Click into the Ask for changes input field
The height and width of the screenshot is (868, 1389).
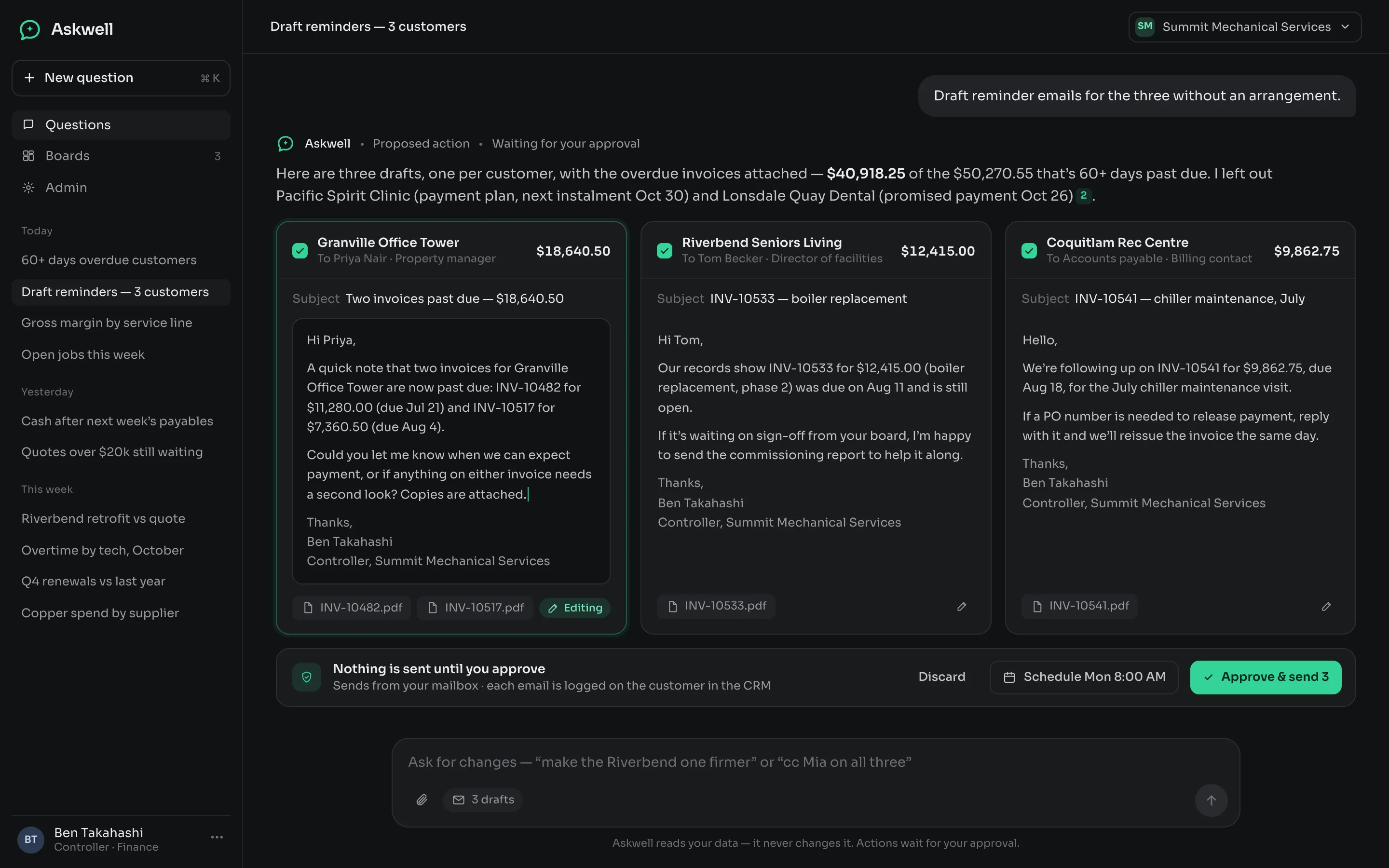tap(815, 762)
